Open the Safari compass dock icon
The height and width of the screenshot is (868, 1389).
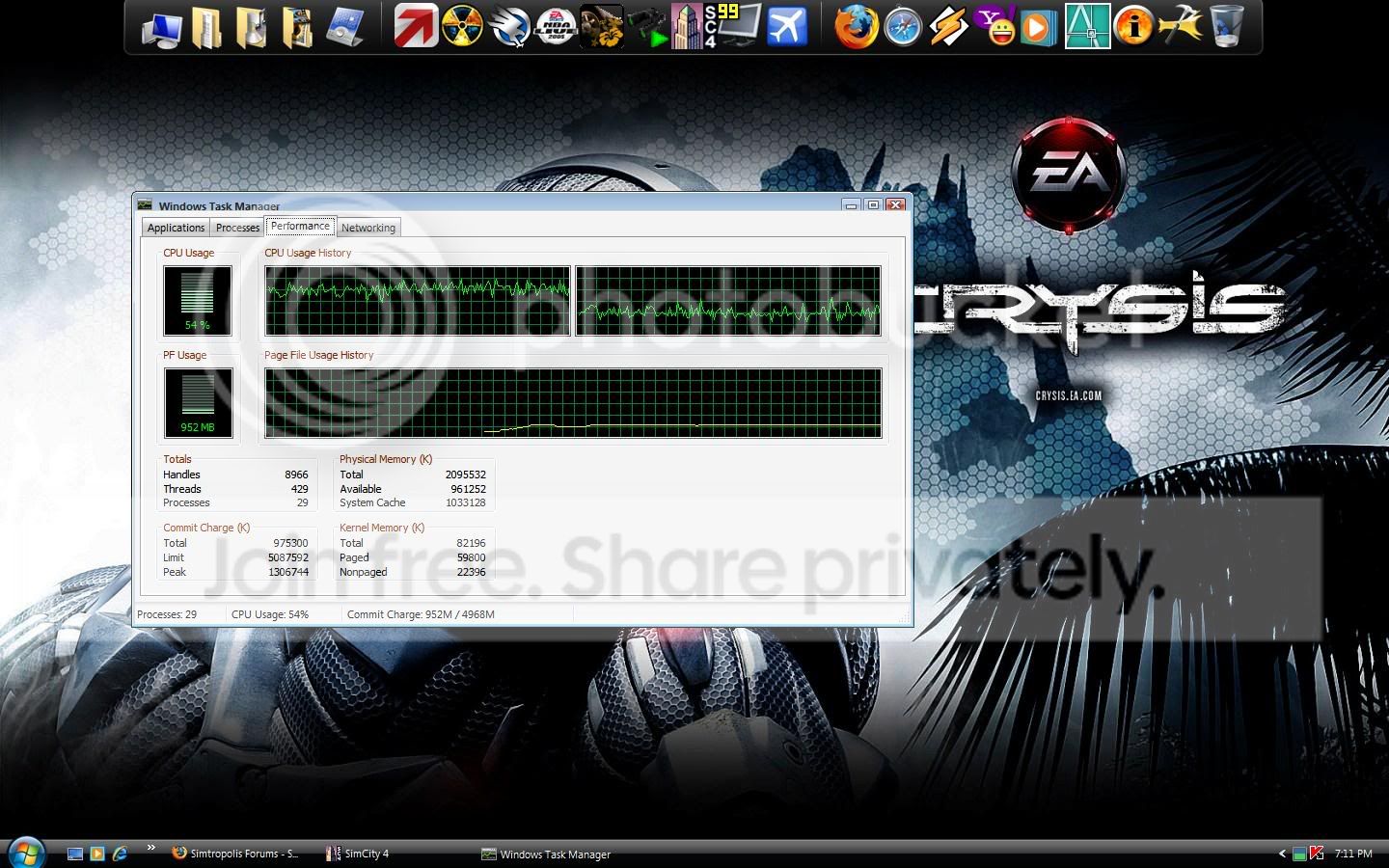point(903,27)
